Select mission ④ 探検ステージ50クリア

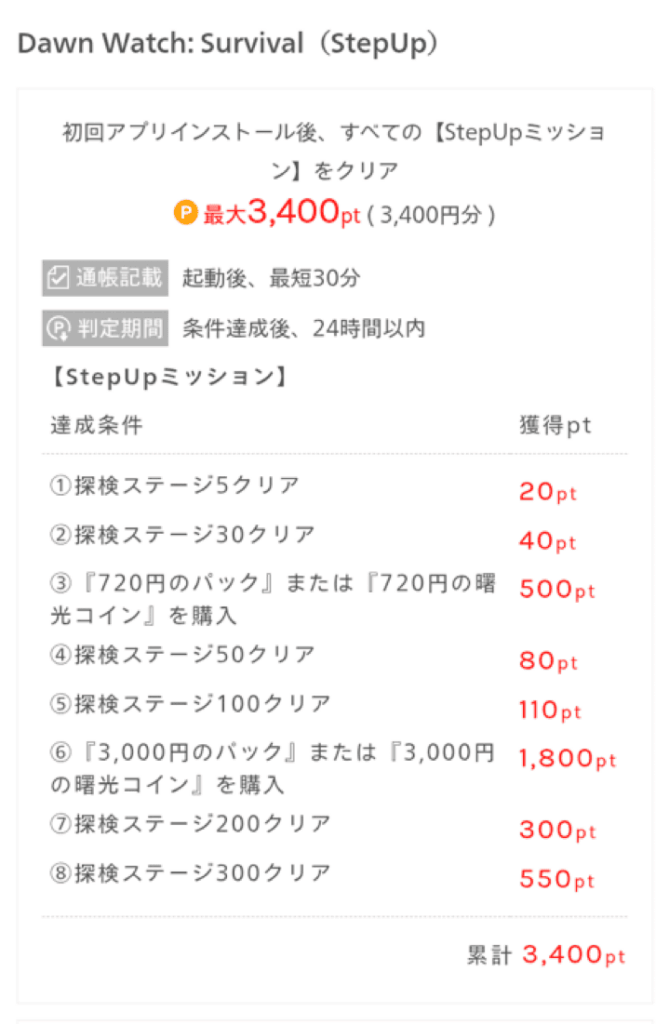183,655
